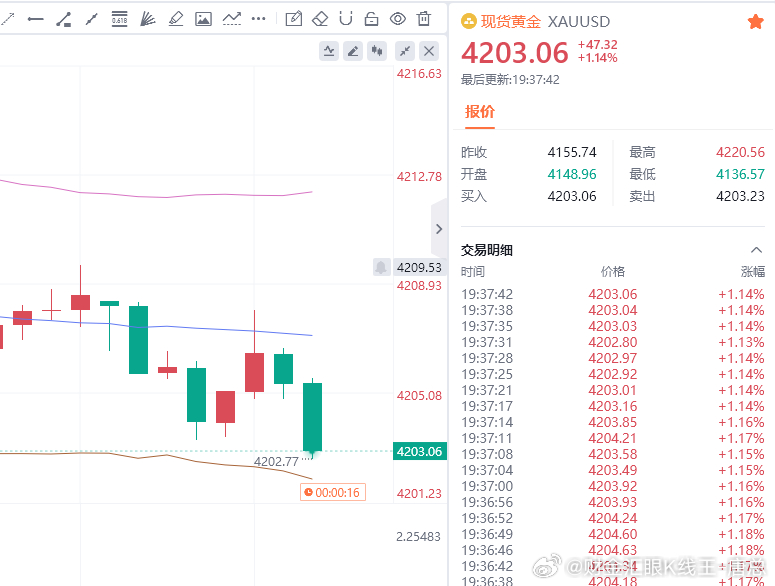Screen dimensions: 775x586
Task: Open more drawing tools ellipsis menu
Action: click(258, 19)
